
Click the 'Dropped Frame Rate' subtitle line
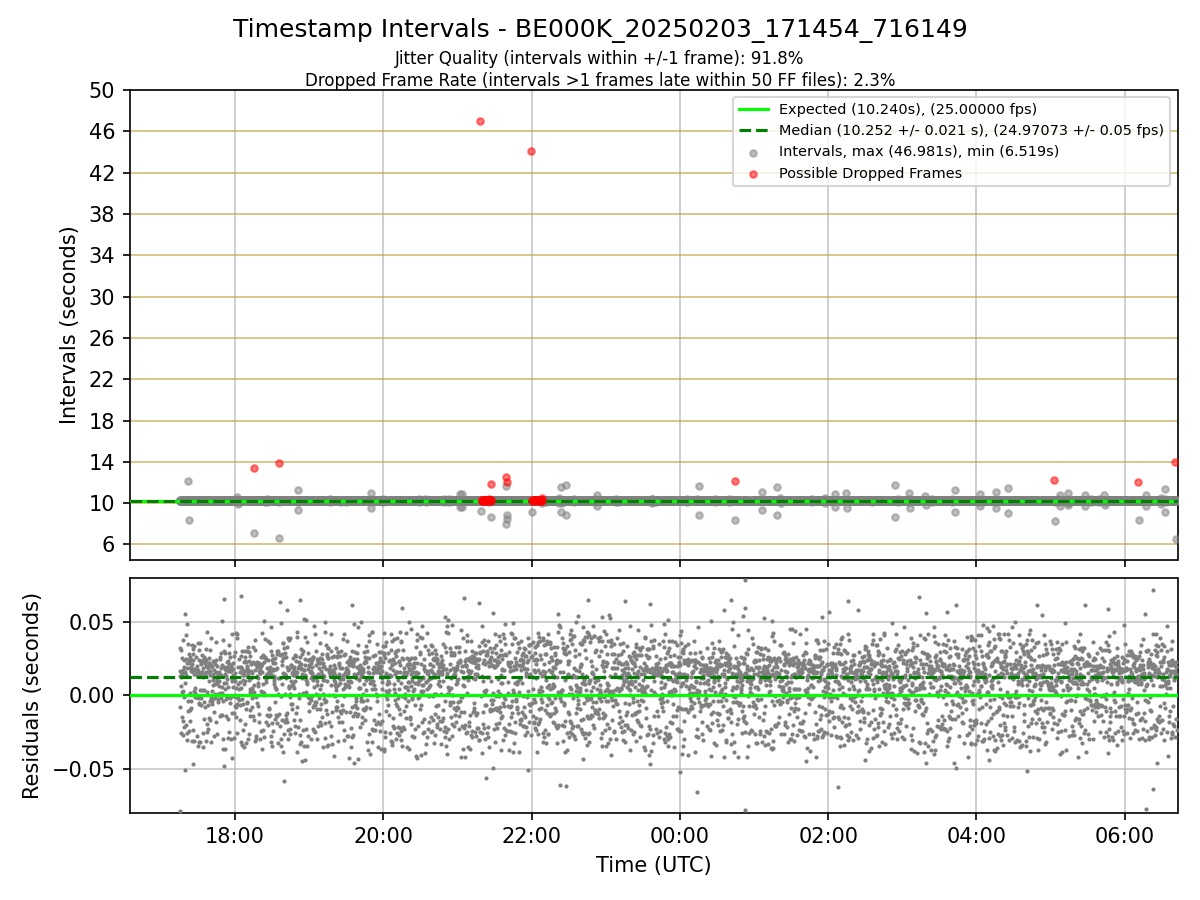(600, 79)
